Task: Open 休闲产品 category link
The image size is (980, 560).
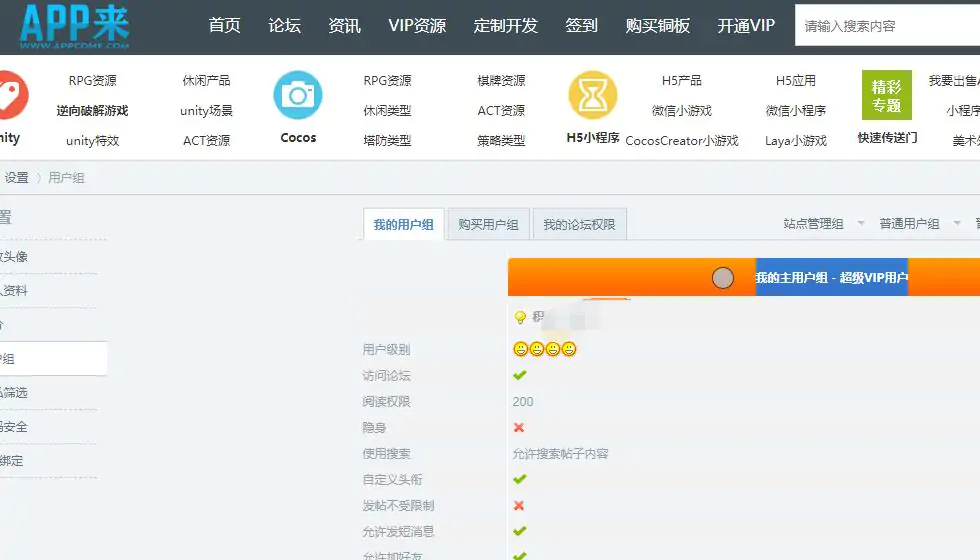Action: click(206, 81)
